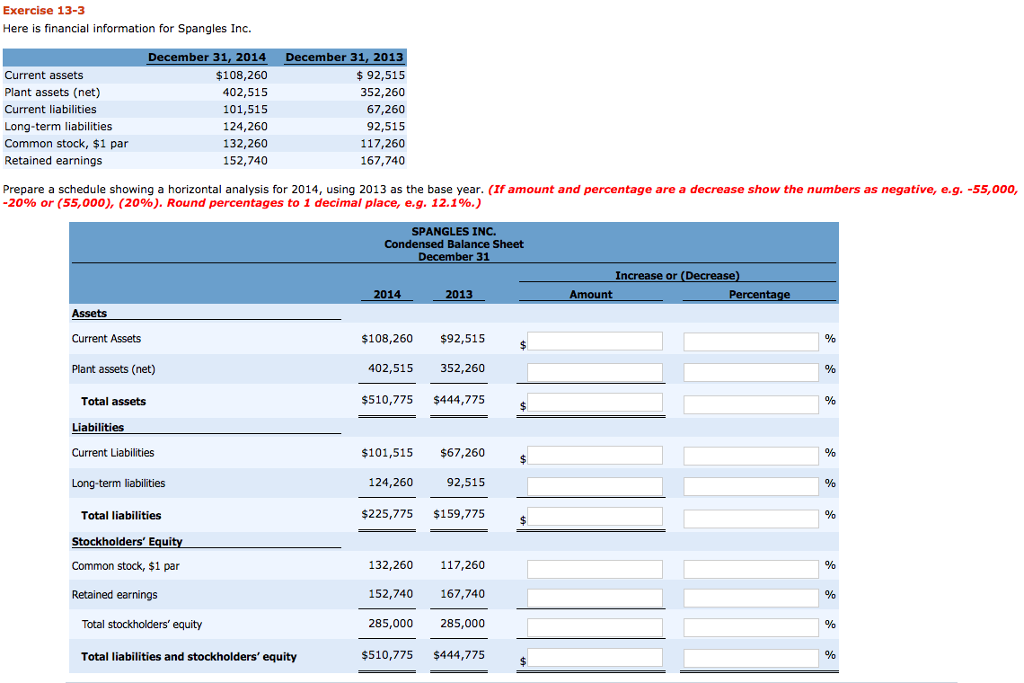Click the Increase or (Decrease) header

click(678, 275)
